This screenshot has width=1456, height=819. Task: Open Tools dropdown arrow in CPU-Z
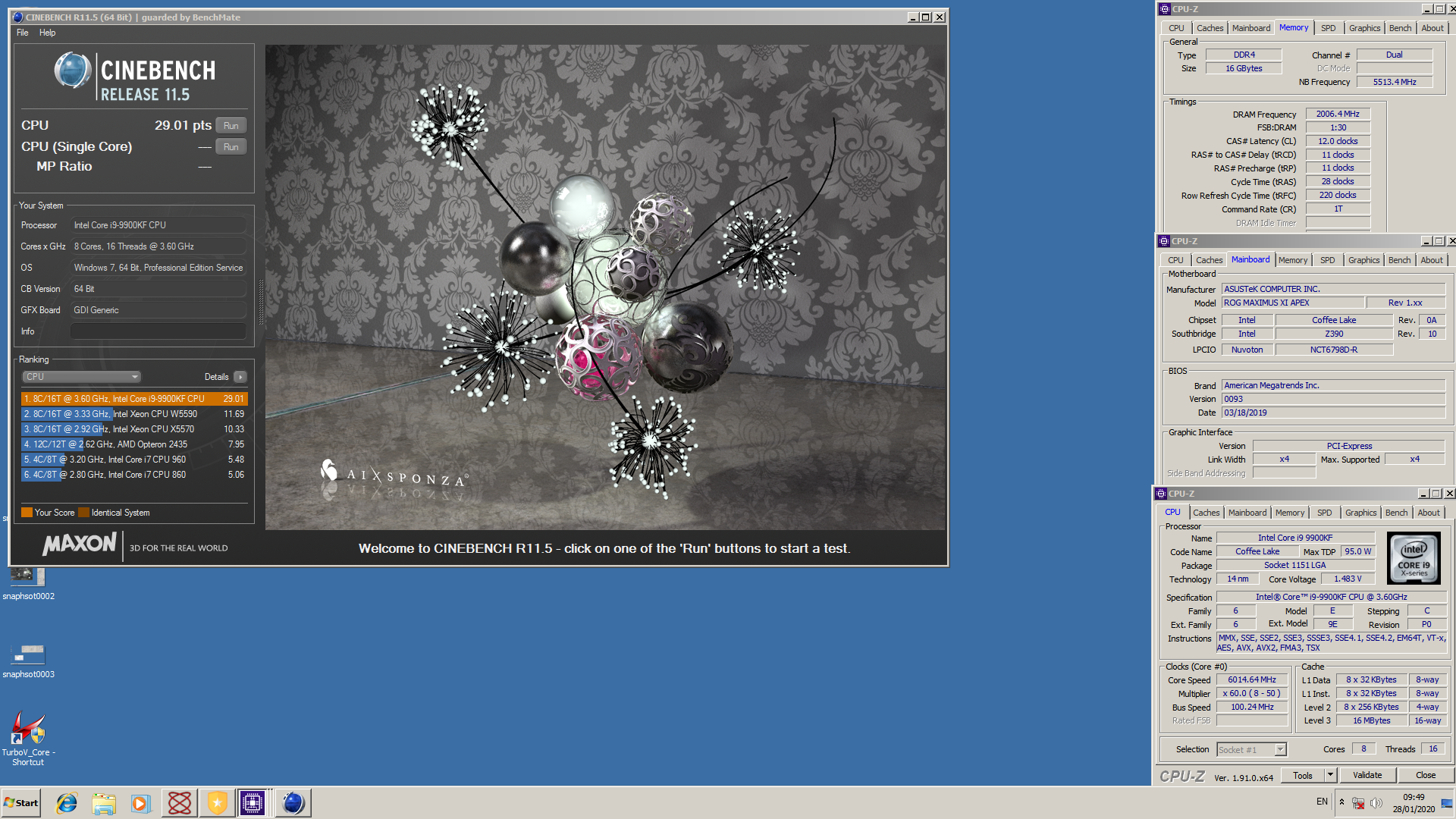pos(1330,775)
